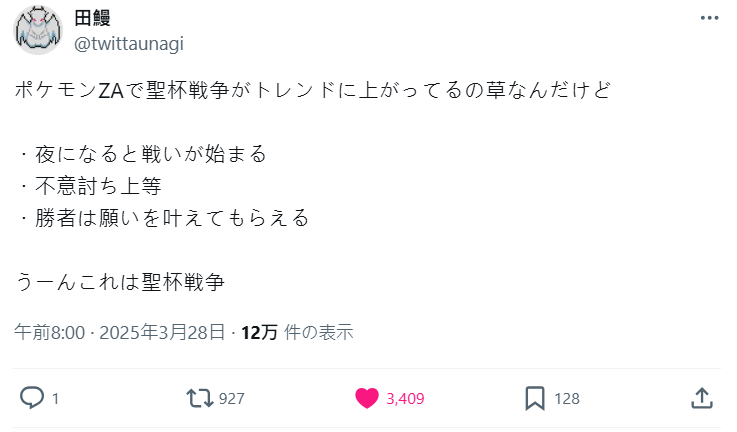Viewport: 737px width, 432px height.
Task: Click the tweet's first line about ポケモンZA
Action: pyautogui.click(x=311, y=90)
